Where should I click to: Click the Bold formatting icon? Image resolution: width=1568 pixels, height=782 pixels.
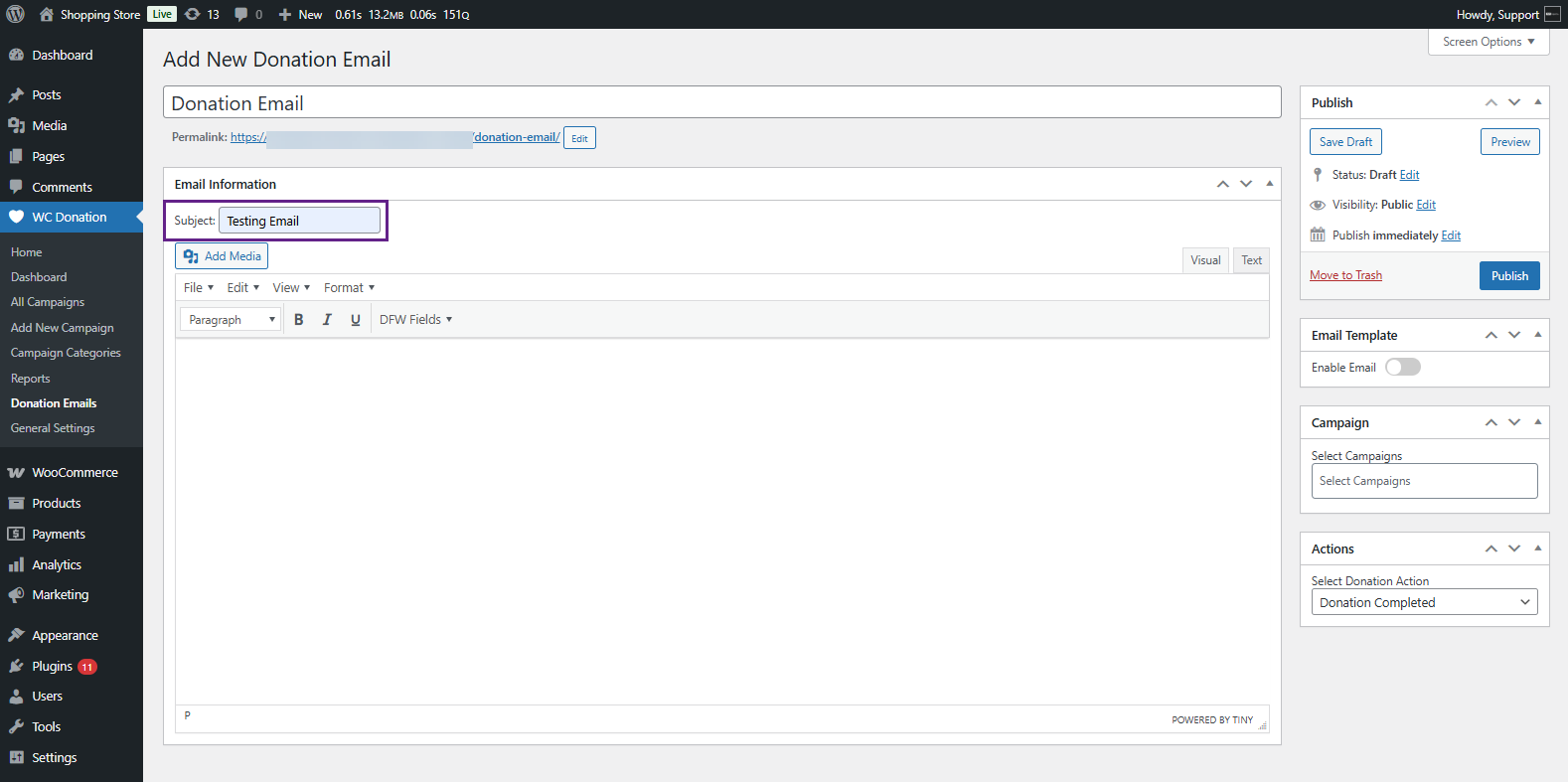tap(298, 320)
